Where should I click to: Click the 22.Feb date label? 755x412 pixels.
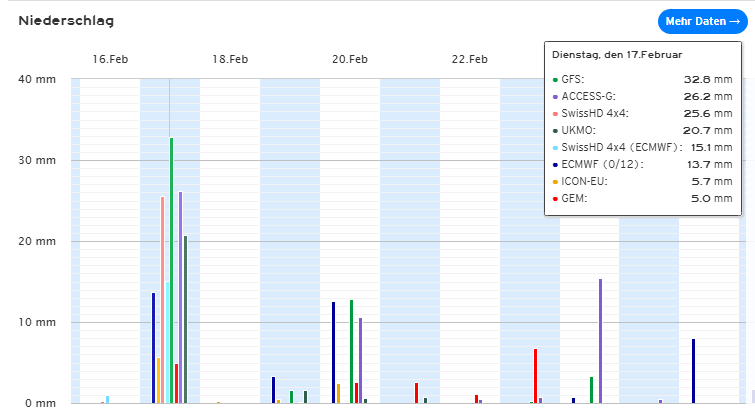(469, 59)
